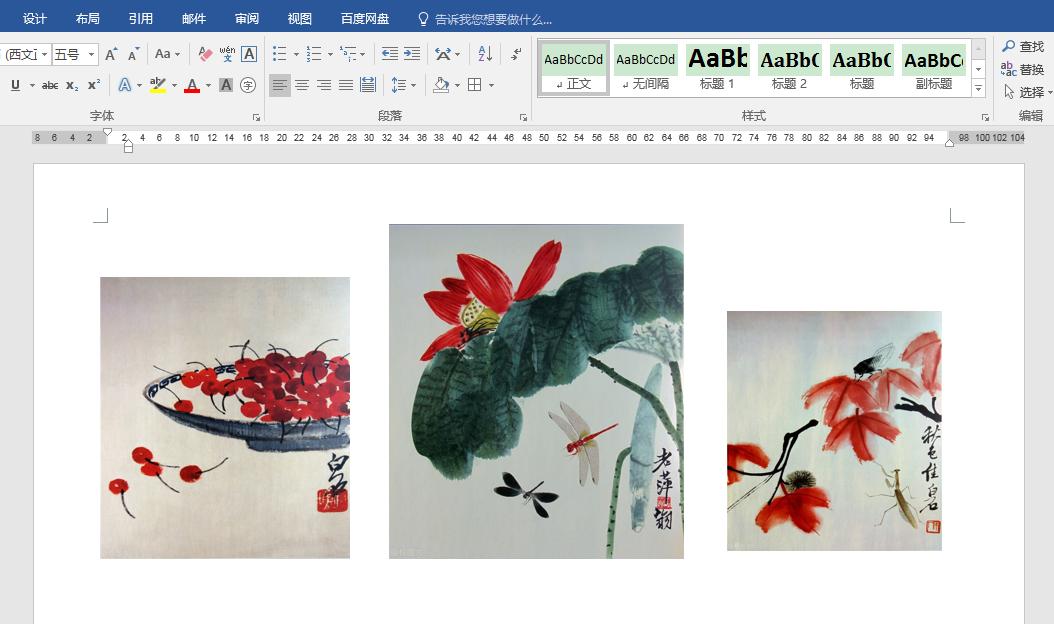Expand the line spacing dropdown
The height and width of the screenshot is (624, 1054).
tap(413, 86)
